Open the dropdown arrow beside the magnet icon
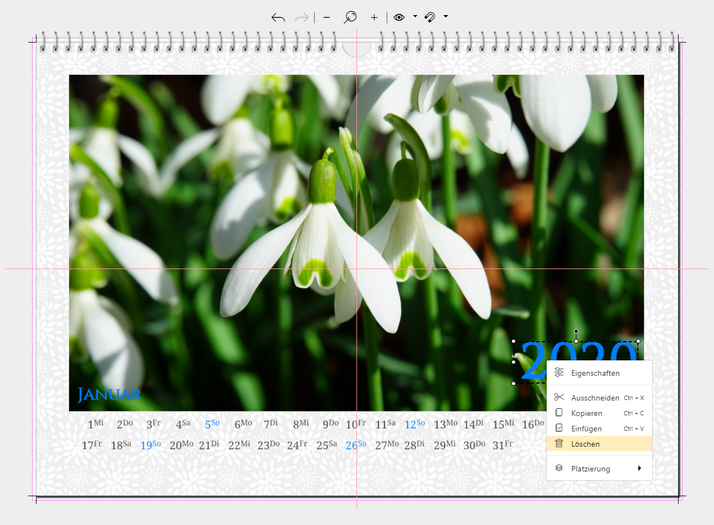The image size is (714, 525). click(x=445, y=16)
